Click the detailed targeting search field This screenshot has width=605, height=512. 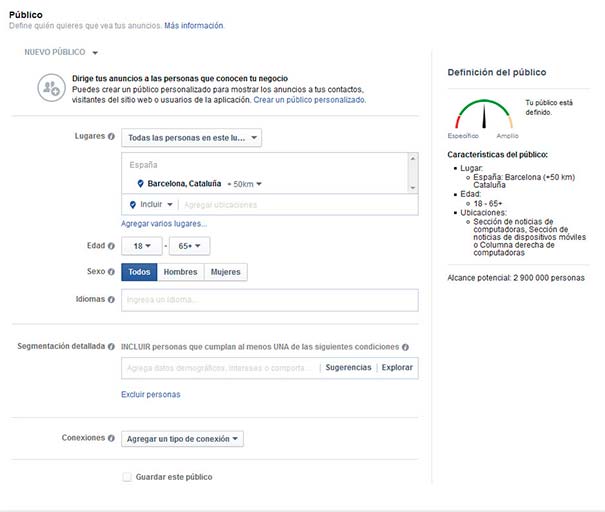tap(221, 368)
